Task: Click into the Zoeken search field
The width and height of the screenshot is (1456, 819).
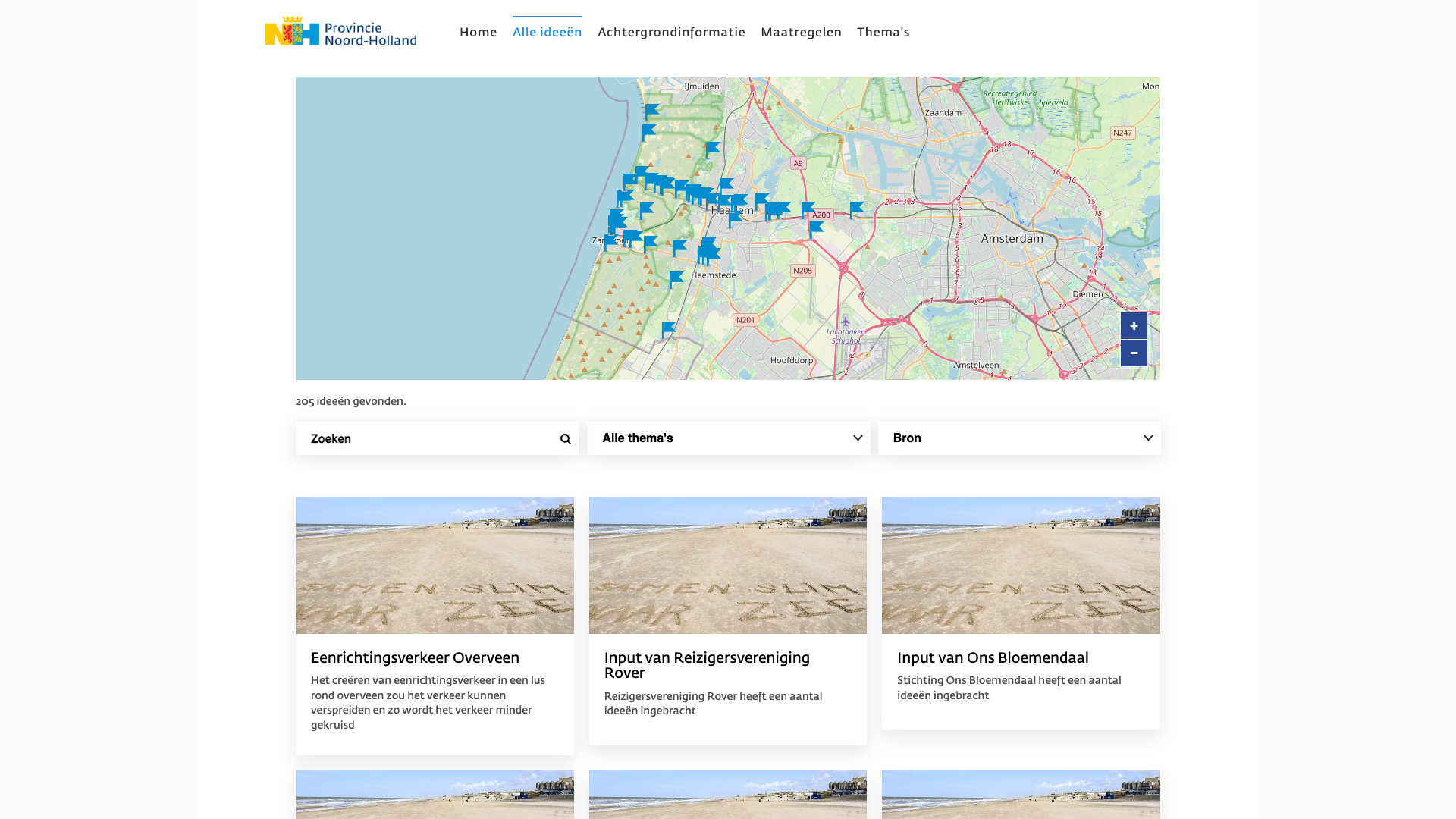Action: (425, 439)
